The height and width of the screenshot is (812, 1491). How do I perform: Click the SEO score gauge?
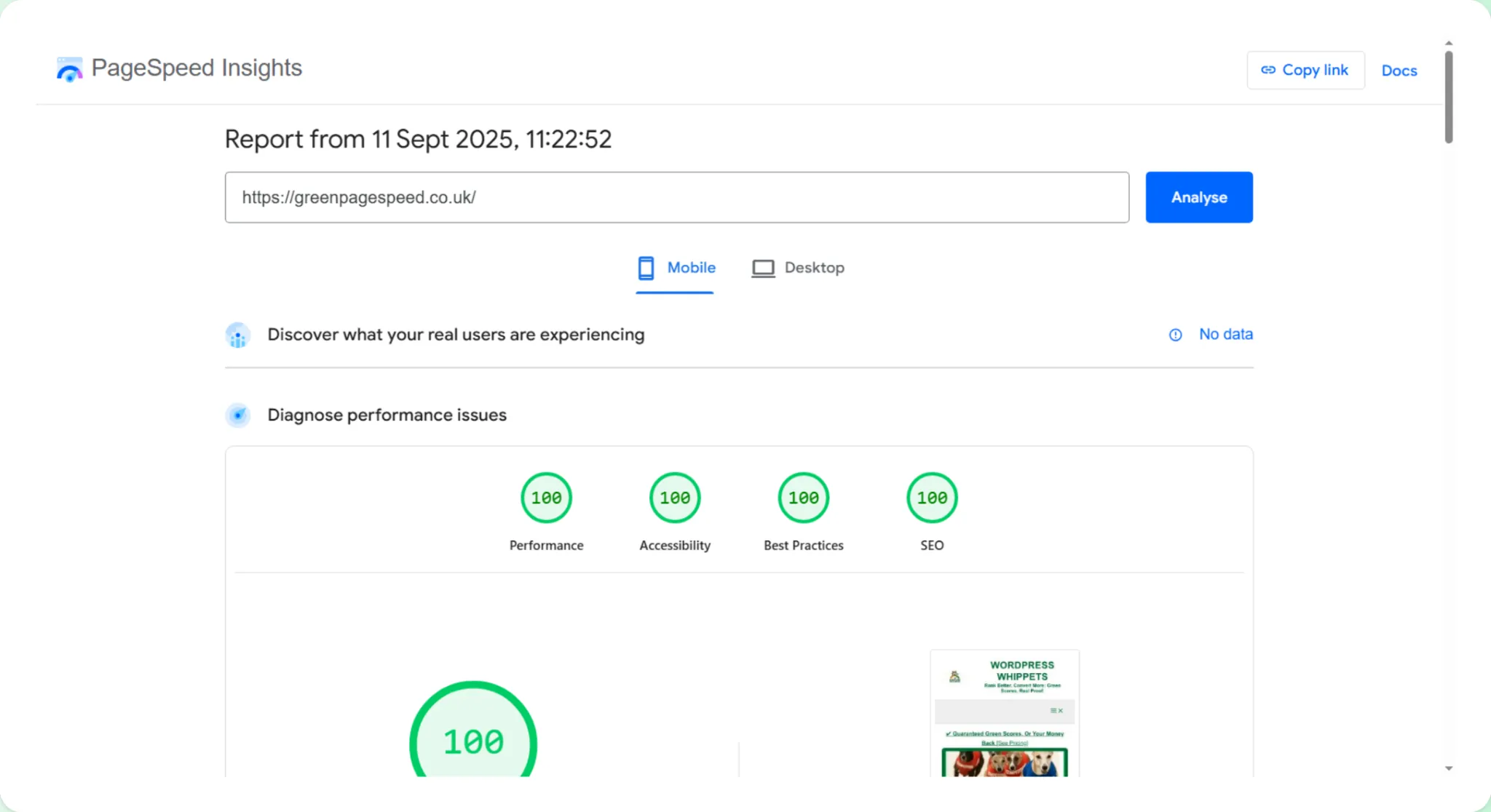(x=932, y=498)
